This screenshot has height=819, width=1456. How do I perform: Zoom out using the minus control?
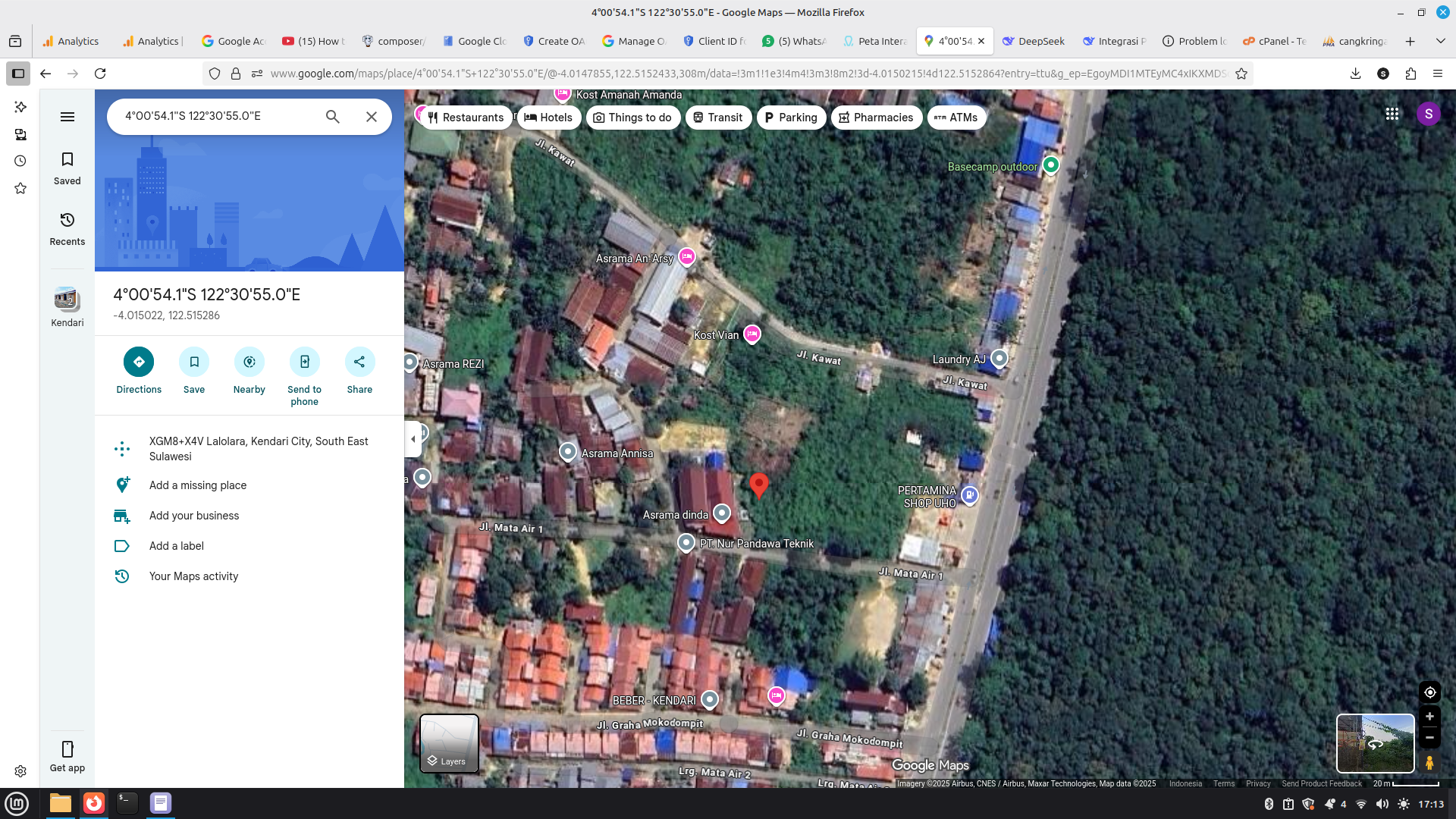tap(1430, 737)
